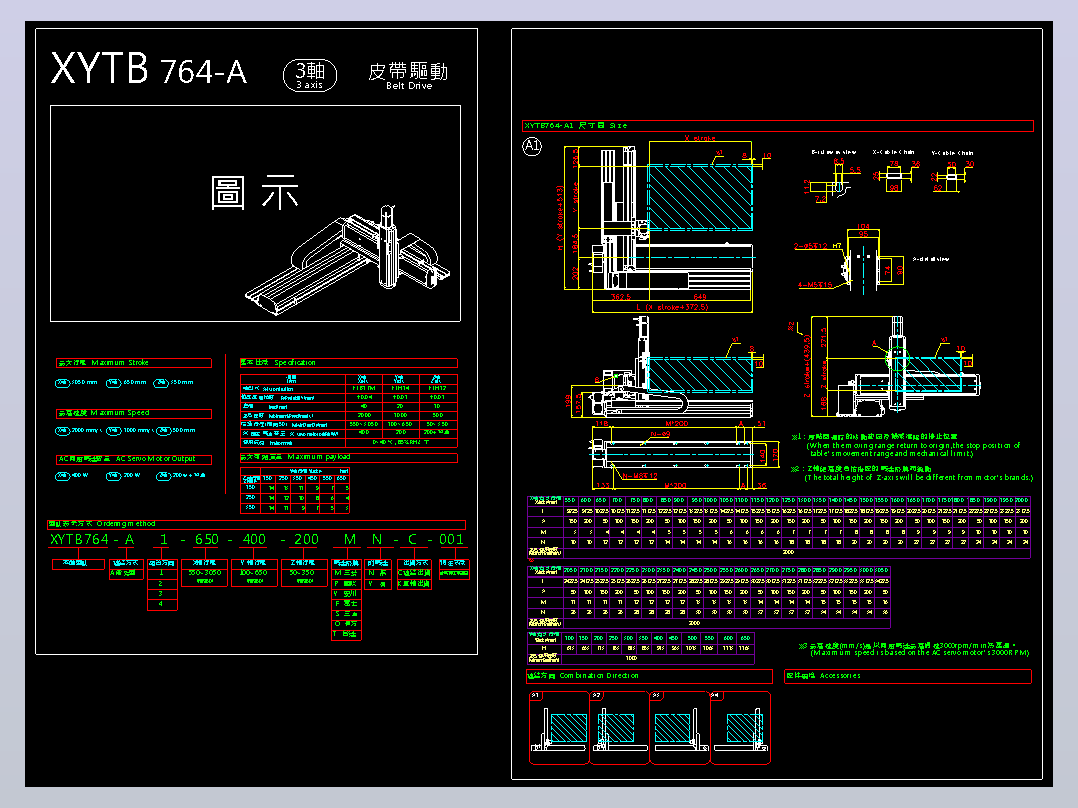Image resolution: width=1078 pixels, height=808 pixels.
Task: Select the third combination direction diagram
Action: click(x=680, y=728)
